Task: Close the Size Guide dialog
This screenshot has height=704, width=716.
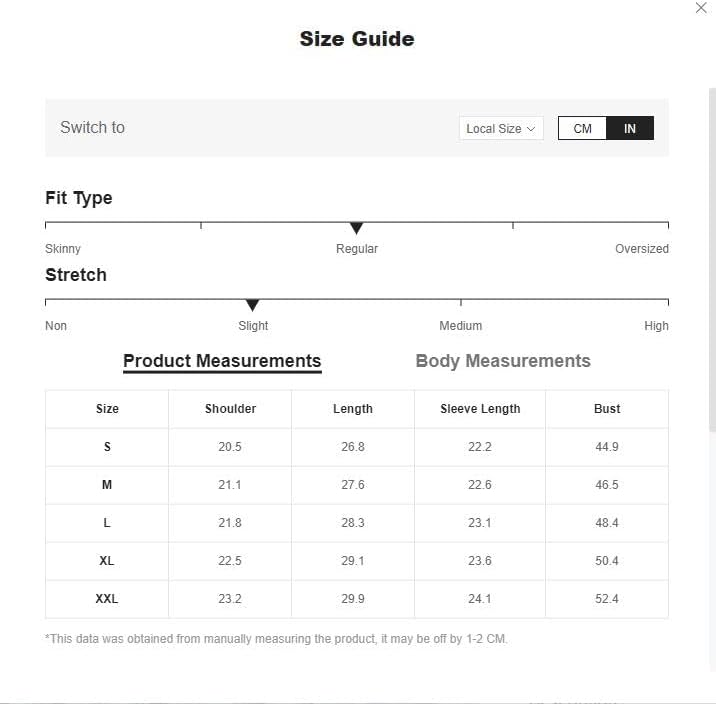Action: (701, 8)
